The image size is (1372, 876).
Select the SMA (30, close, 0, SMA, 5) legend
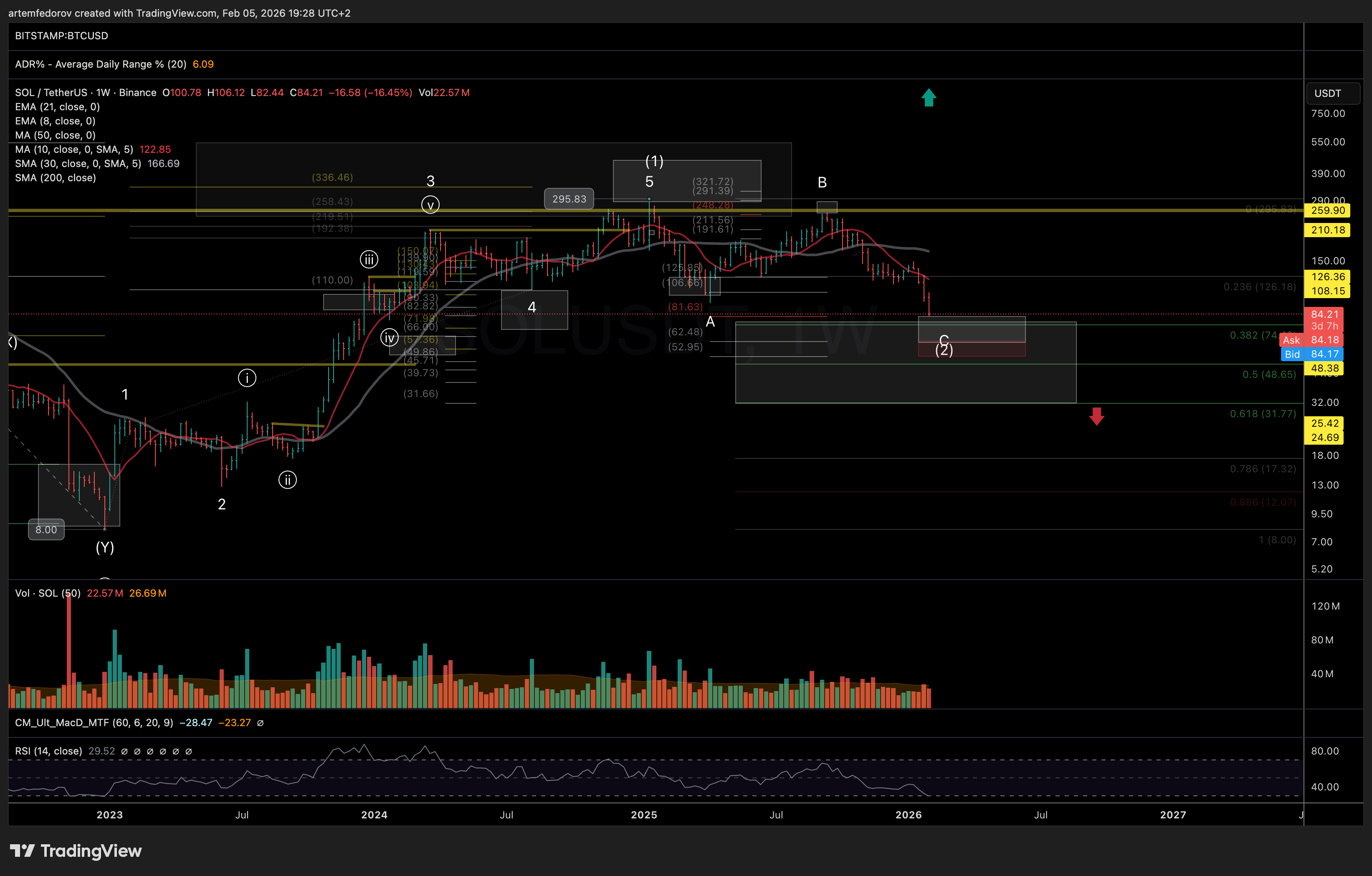point(78,164)
